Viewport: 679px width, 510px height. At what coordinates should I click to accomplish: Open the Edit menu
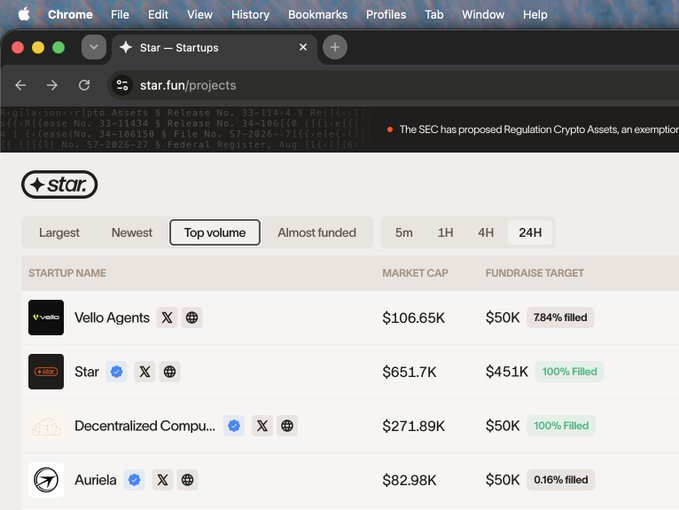(x=158, y=15)
